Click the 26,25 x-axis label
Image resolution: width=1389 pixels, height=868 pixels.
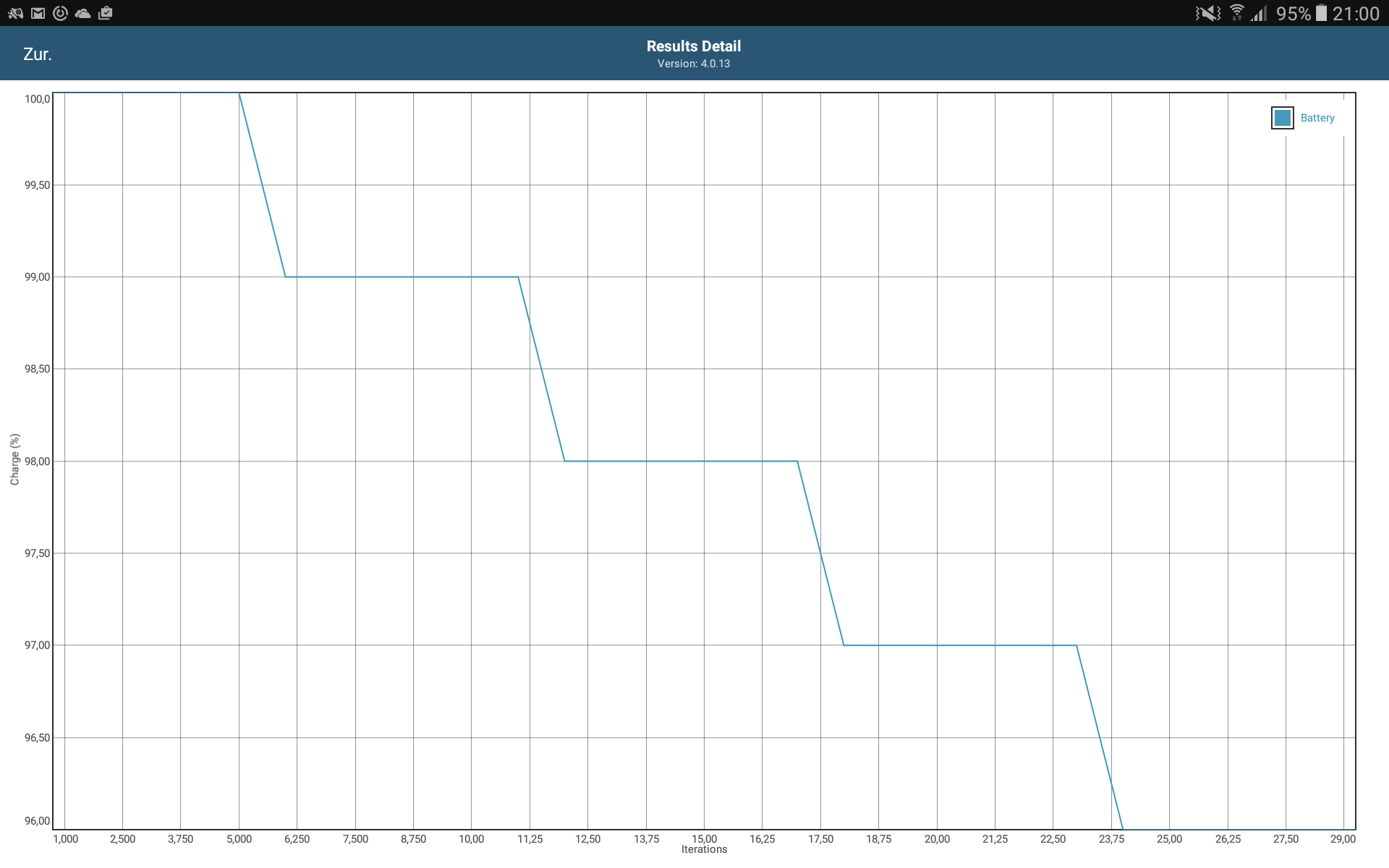1228,839
